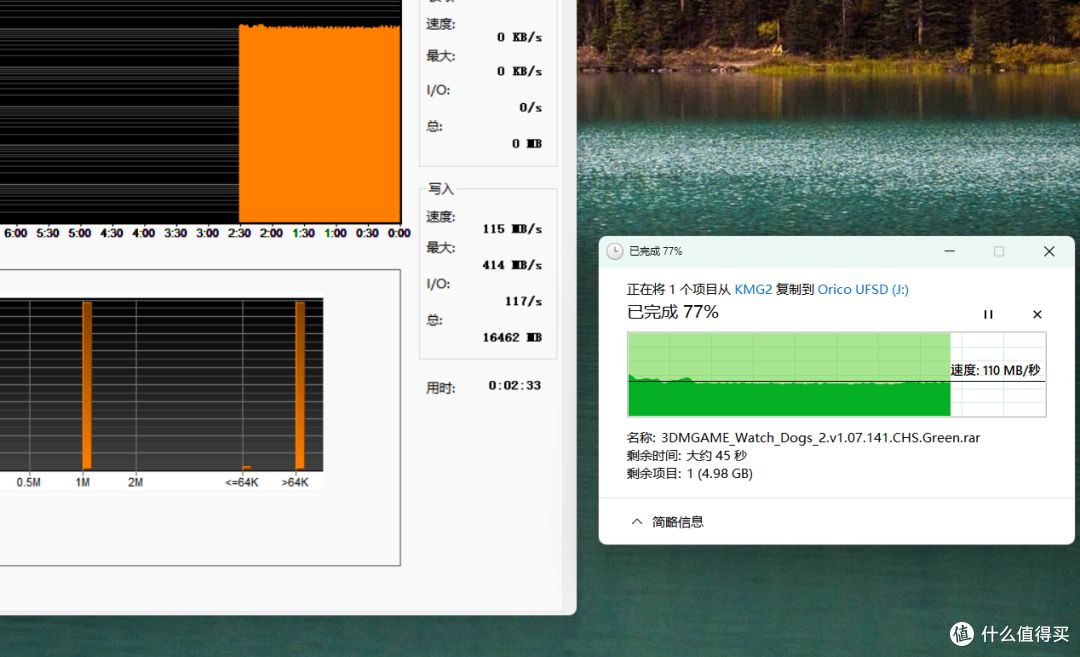Maximize the copy progress dialog
Viewport: 1080px width, 657px height.
tap(999, 251)
